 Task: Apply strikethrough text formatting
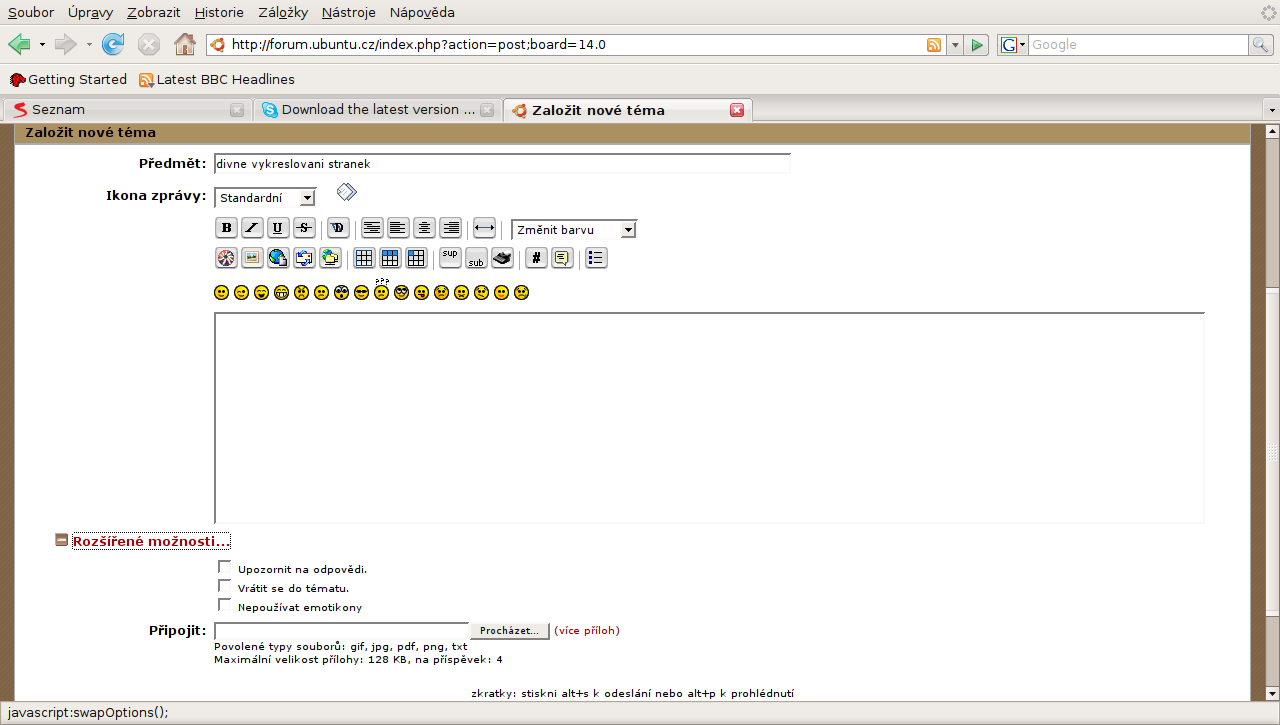(304, 228)
